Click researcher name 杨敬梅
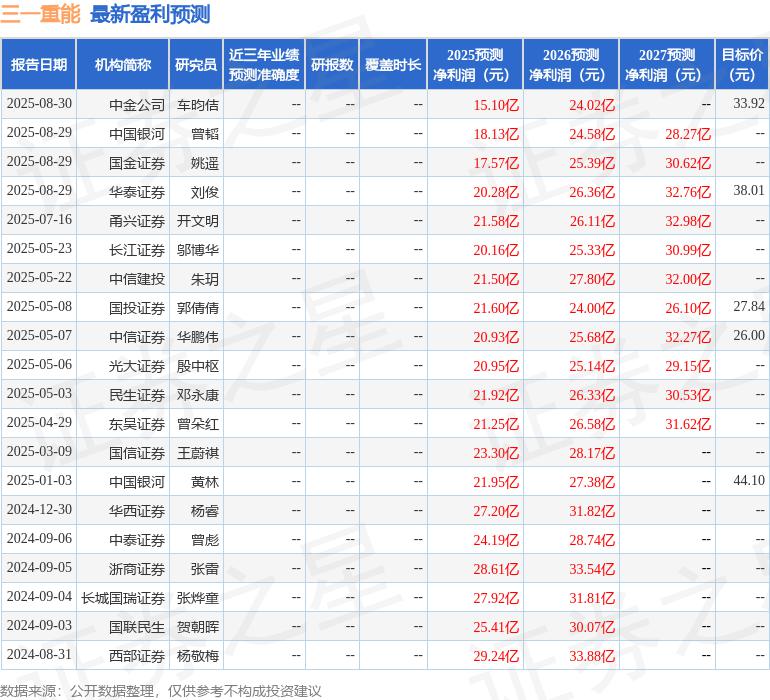Image resolution: width=770 pixels, height=700 pixels. tap(198, 655)
